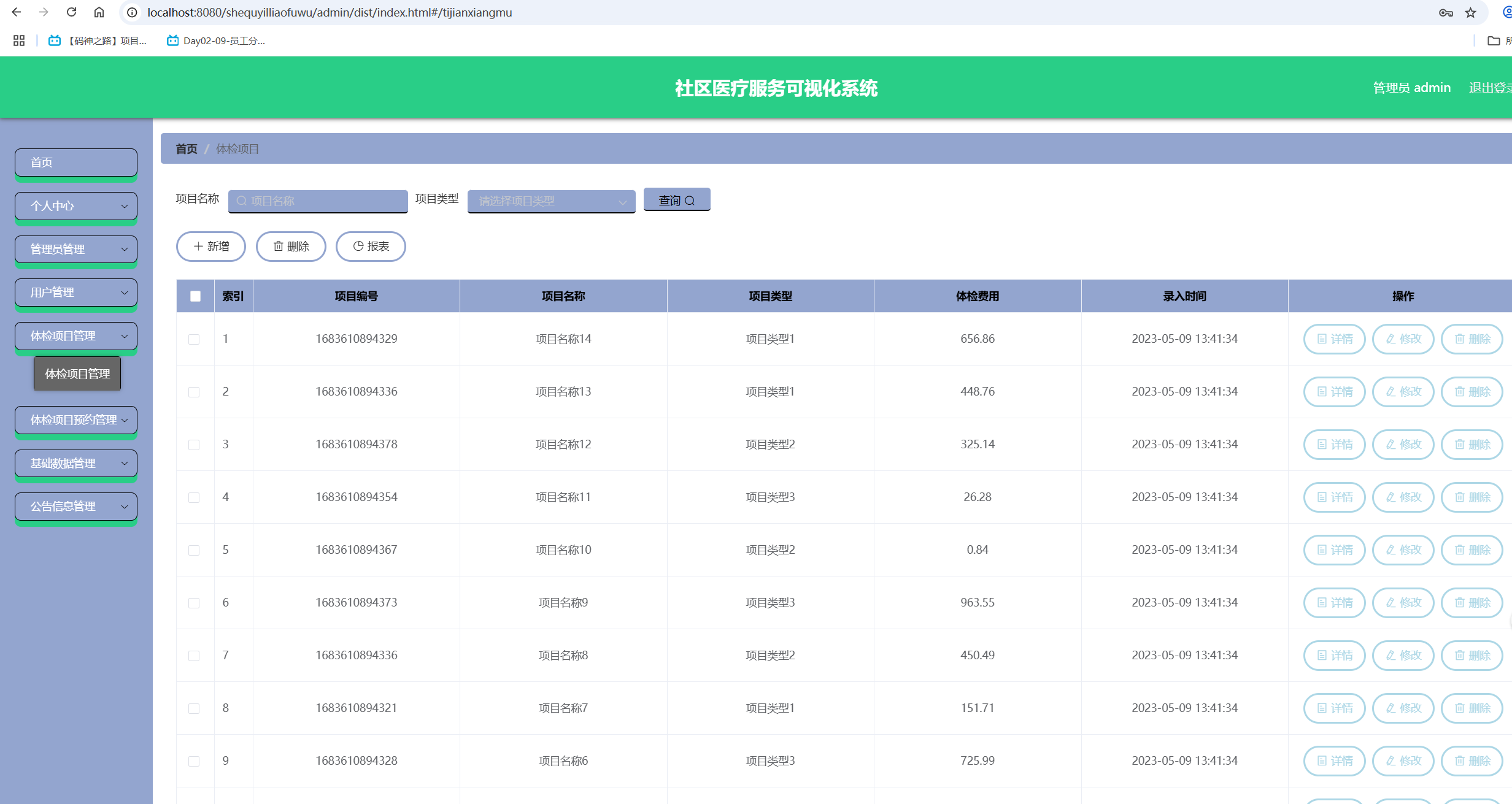Click the 体检费用 column header
Screen dimensions: 1512x804
[978, 296]
